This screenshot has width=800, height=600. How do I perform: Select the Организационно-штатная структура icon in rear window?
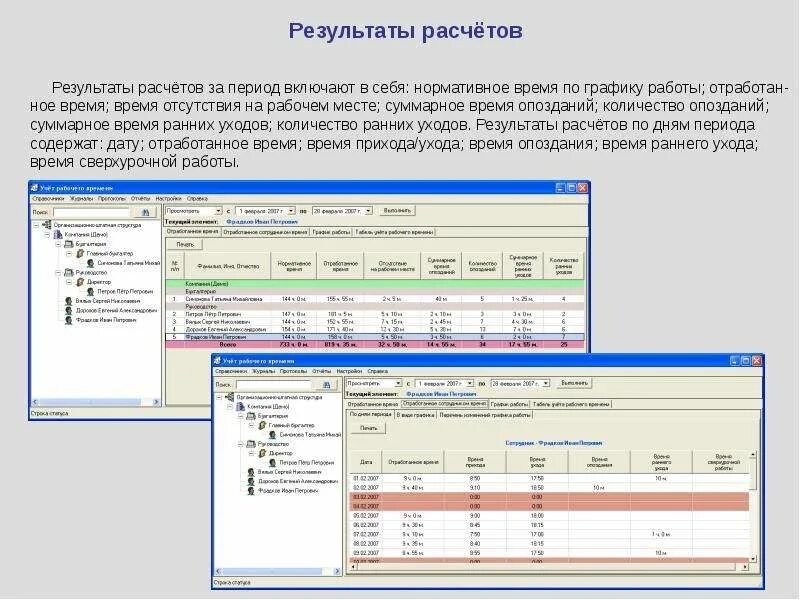(x=47, y=224)
